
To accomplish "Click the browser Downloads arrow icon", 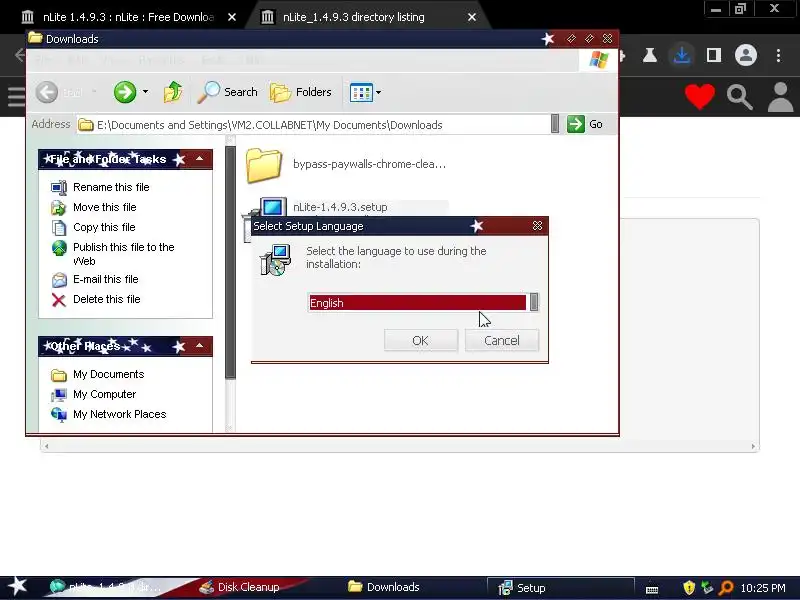I will (x=682, y=55).
